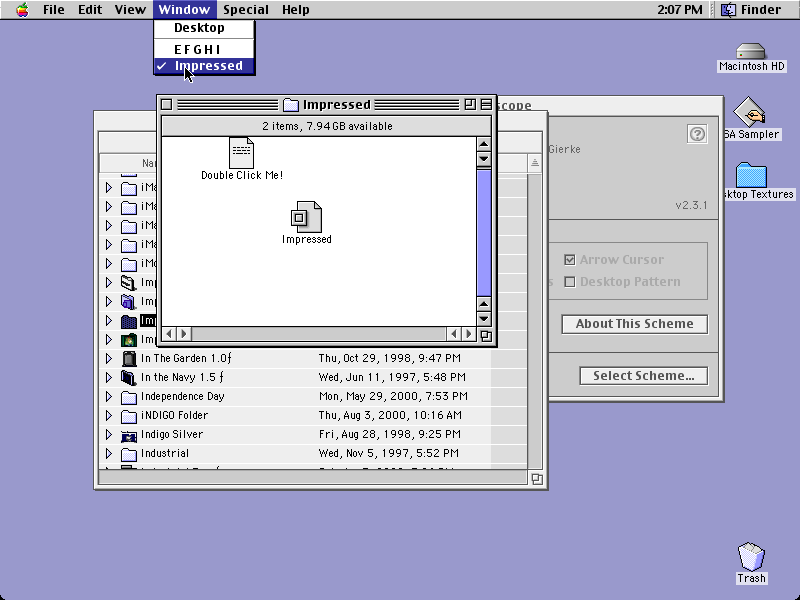Expand the iNDIGO Folder row
800x600 pixels.
pos(109,415)
